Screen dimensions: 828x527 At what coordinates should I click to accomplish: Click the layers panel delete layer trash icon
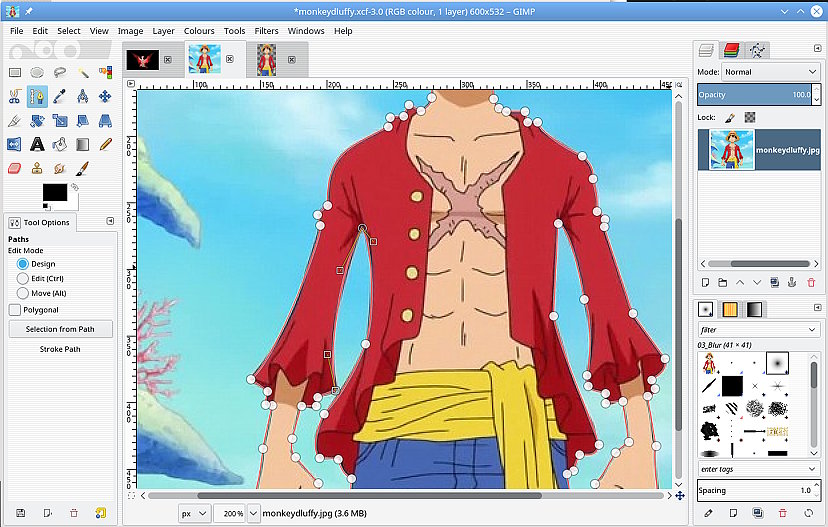pyautogui.click(x=811, y=283)
